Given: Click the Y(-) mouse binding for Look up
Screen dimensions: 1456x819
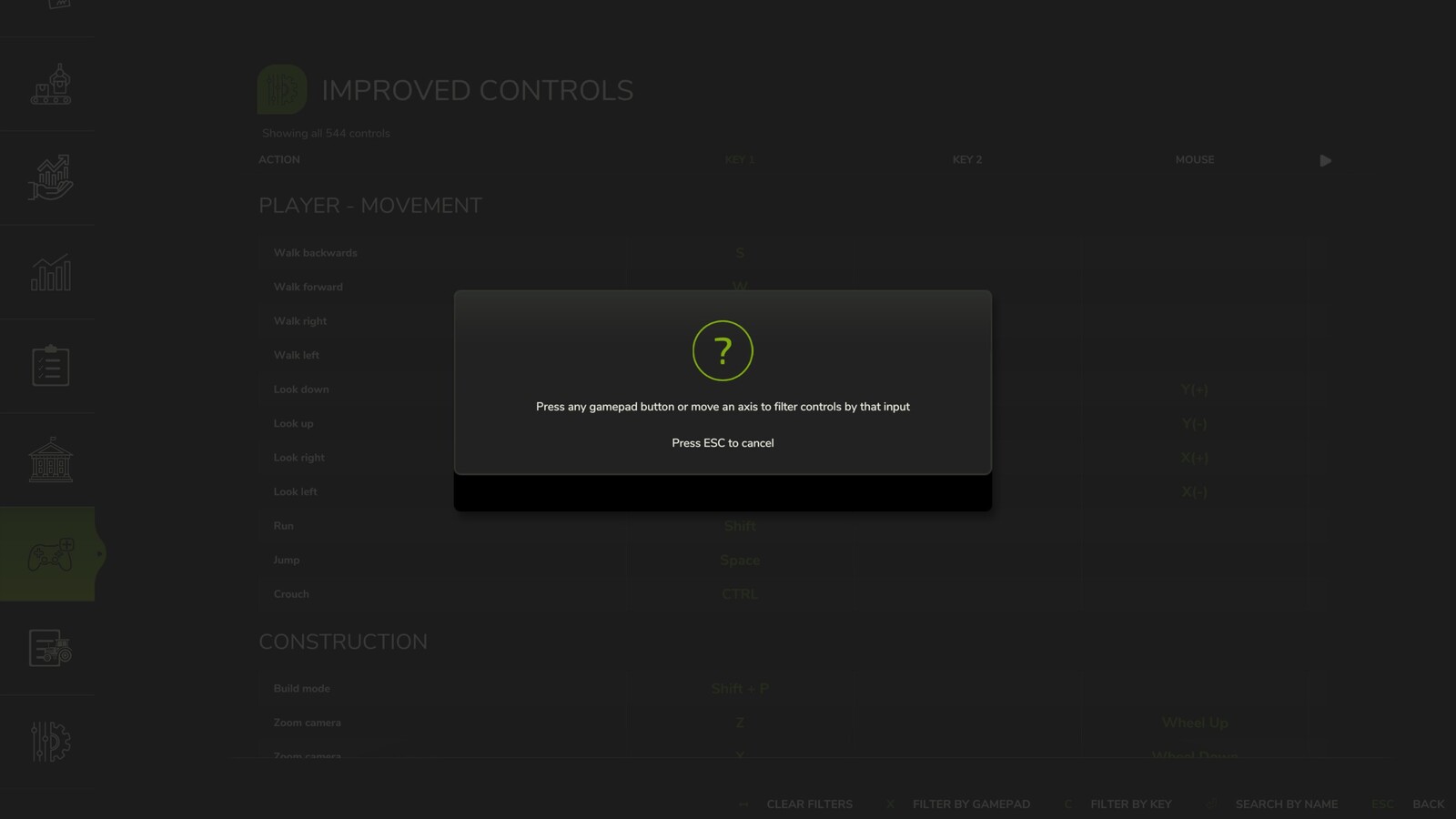Looking at the screenshot, I should tap(1195, 423).
